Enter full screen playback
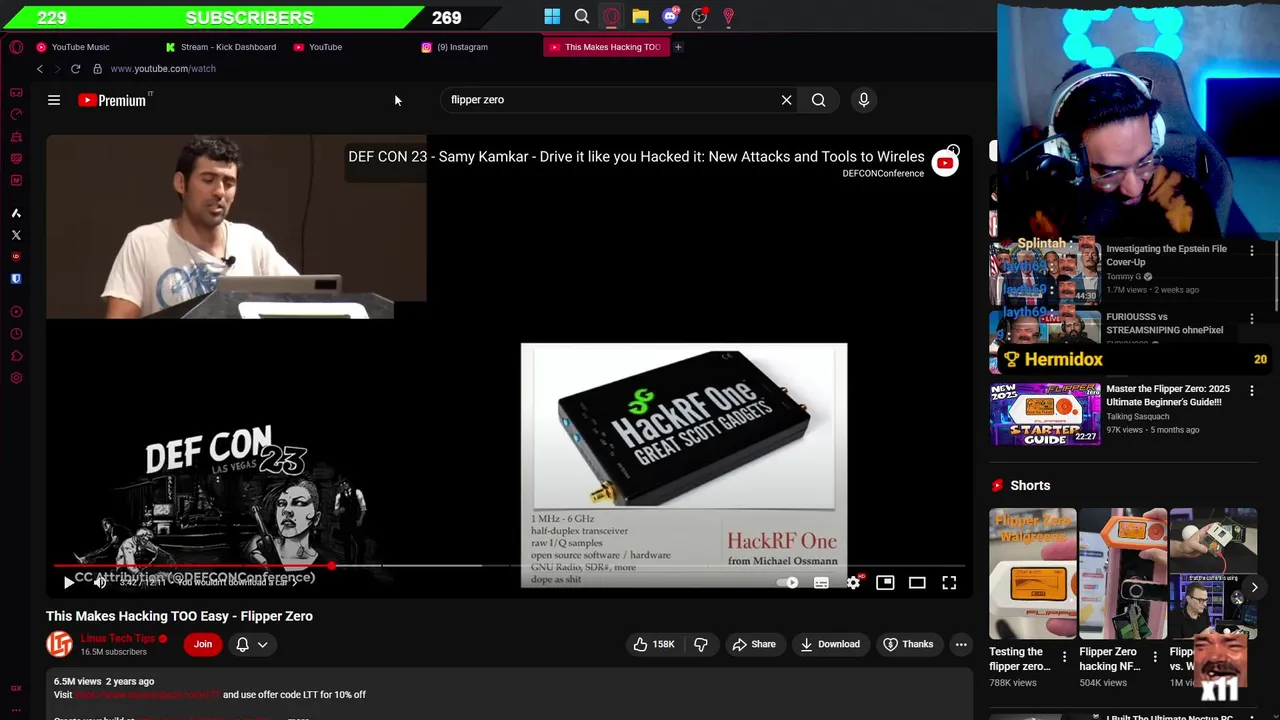 pyautogui.click(x=949, y=582)
